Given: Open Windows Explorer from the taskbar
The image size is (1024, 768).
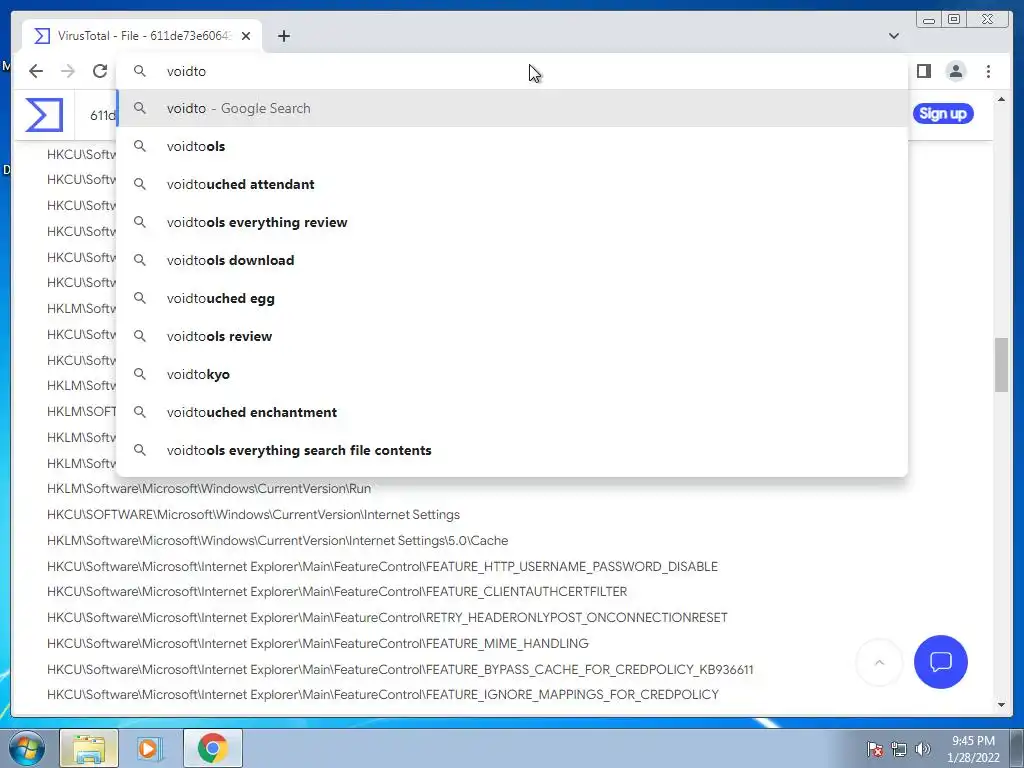Looking at the screenshot, I should pyautogui.click(x=89, y=748).
